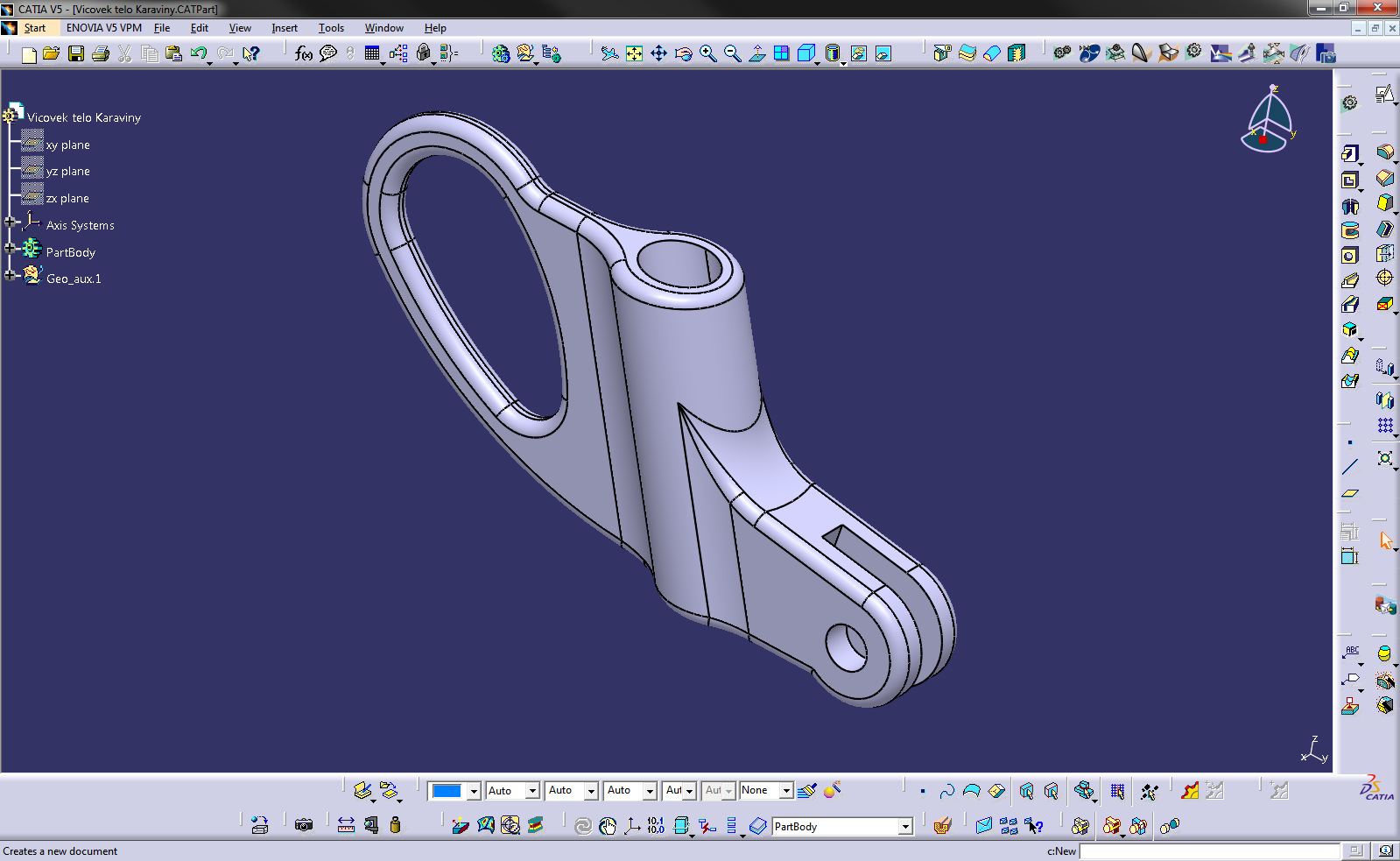Click the Hole tool icon

tap(1349, 256)
